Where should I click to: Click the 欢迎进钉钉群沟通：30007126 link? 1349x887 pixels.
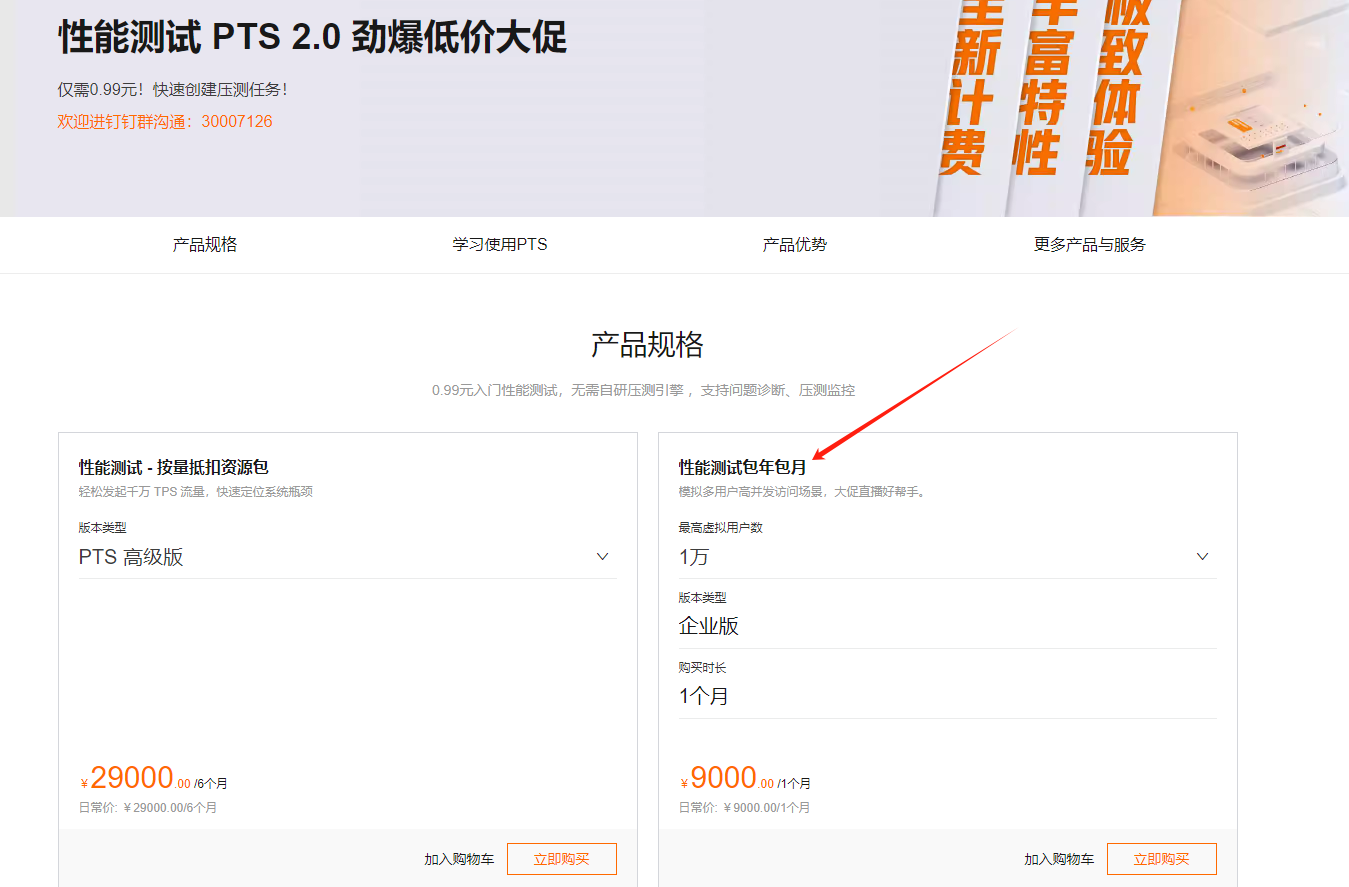point(165,122)
